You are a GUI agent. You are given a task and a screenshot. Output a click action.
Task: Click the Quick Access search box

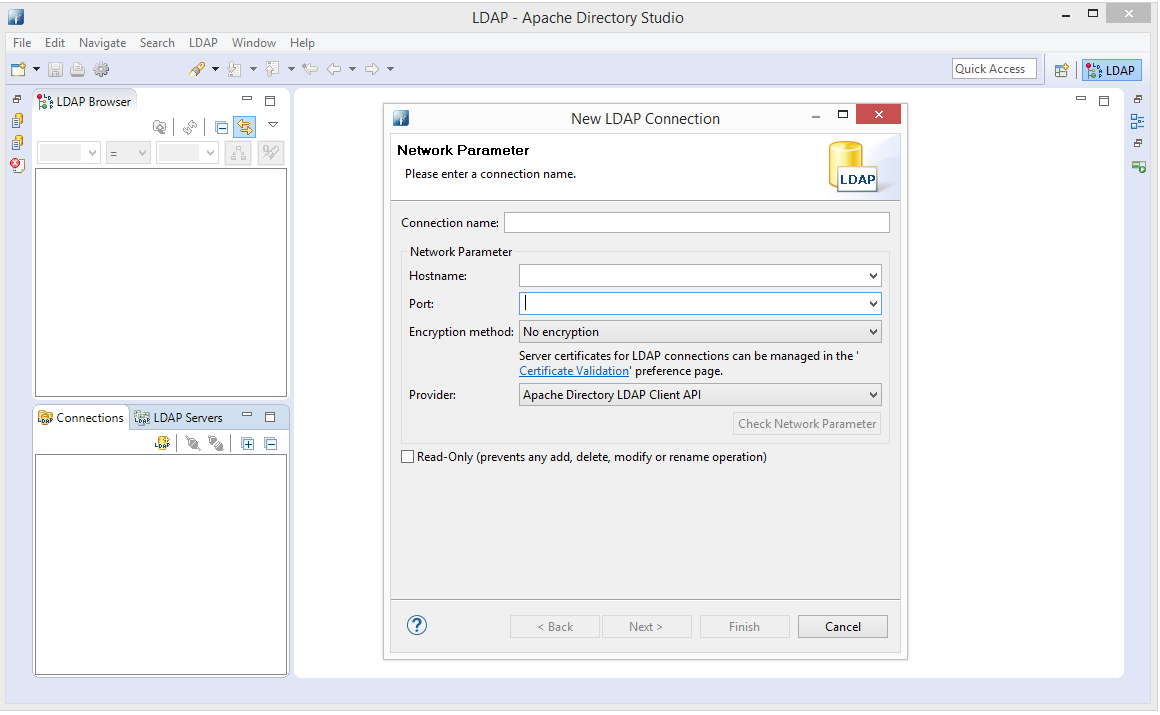pos(993,69)
